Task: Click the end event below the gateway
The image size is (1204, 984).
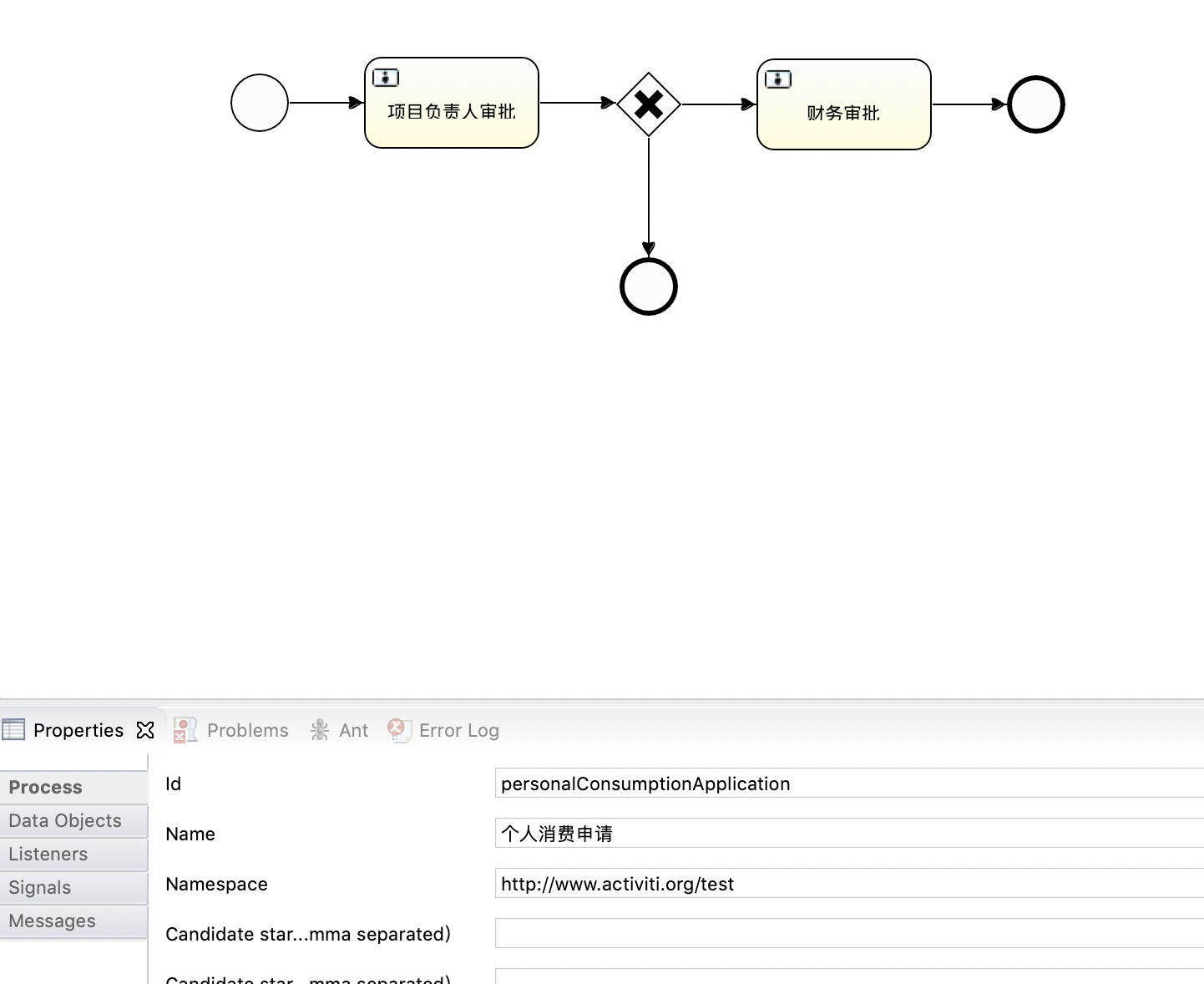Action: click(x=648, y=287)
